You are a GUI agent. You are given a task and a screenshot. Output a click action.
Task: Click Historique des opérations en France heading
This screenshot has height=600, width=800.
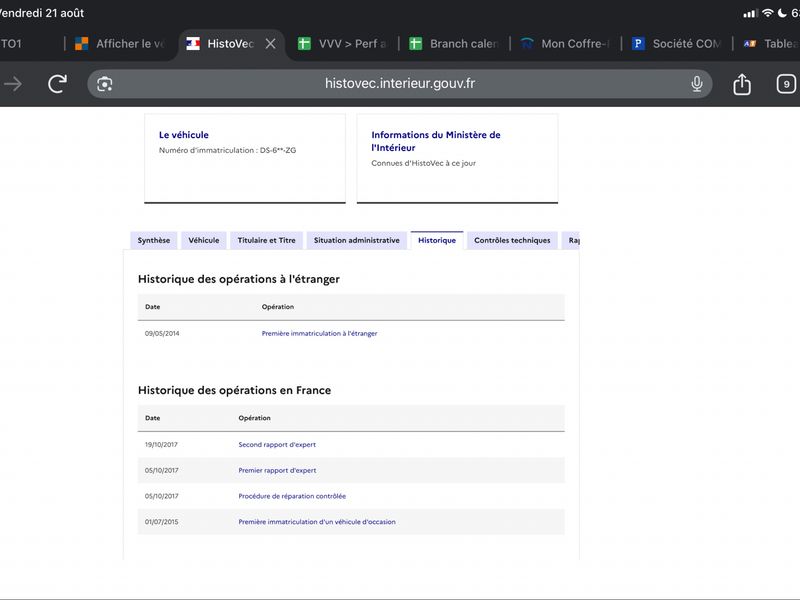(234, 390)
